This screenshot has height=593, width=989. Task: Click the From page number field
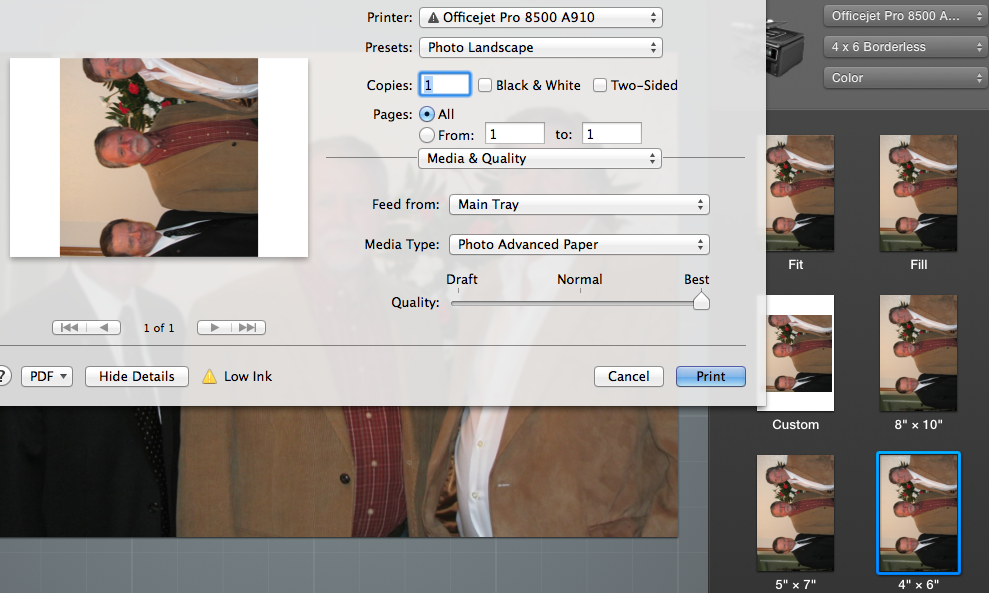click(515, 134)
